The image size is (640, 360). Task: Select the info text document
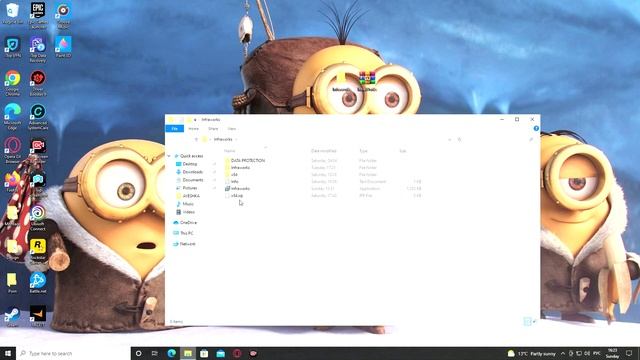[235, 182]
